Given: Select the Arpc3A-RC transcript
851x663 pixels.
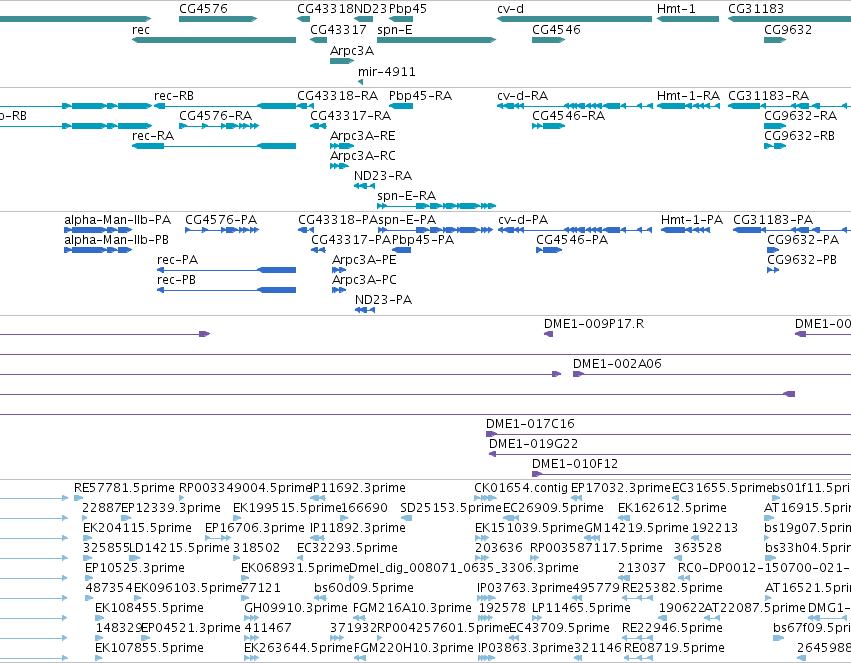Looking at the screenshot, I should coord(339,166).
